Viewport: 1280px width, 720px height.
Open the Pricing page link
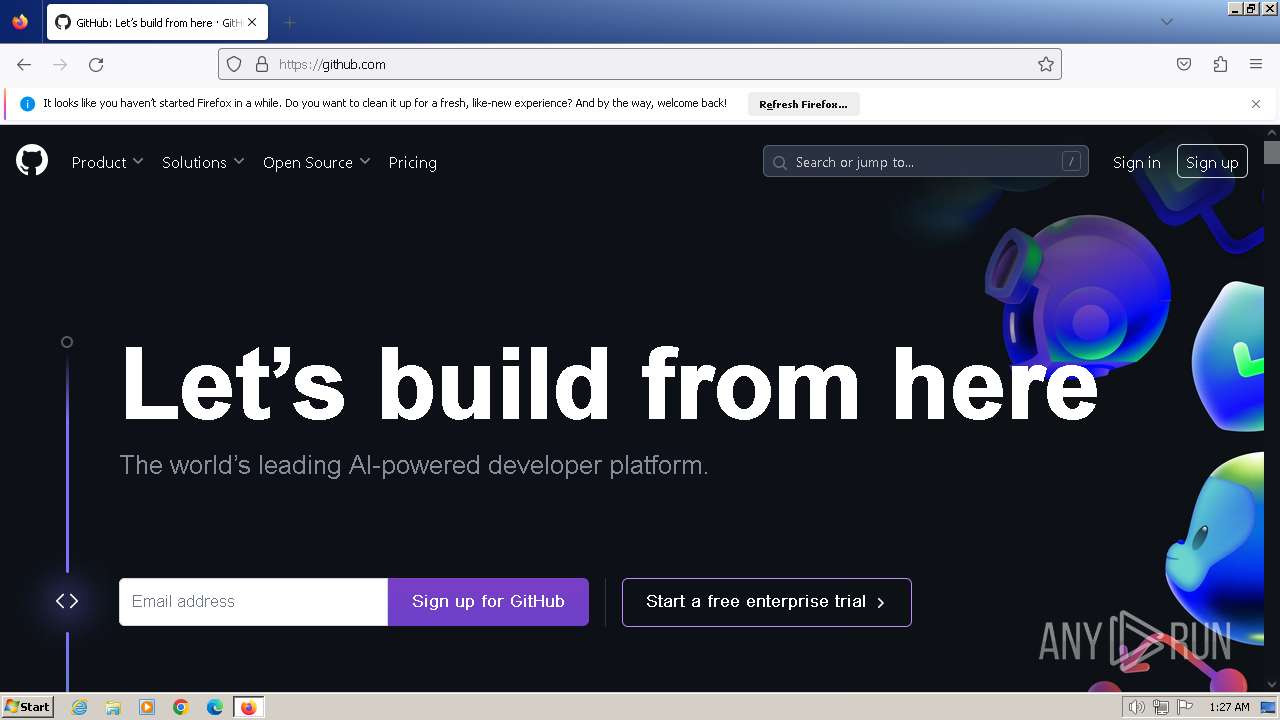coord(412,162)
